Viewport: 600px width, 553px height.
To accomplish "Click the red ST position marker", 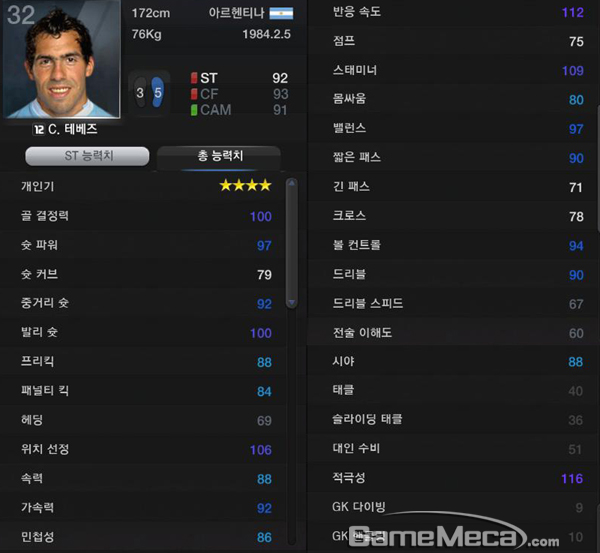I will click(x=194, y=78).
